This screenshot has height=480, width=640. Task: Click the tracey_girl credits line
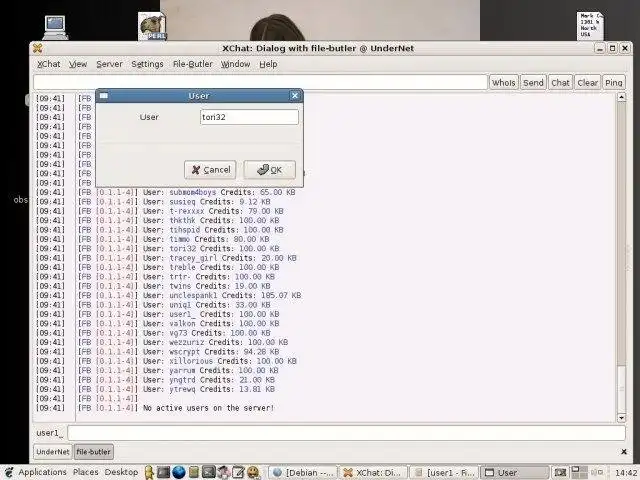[x=220, y=258]
